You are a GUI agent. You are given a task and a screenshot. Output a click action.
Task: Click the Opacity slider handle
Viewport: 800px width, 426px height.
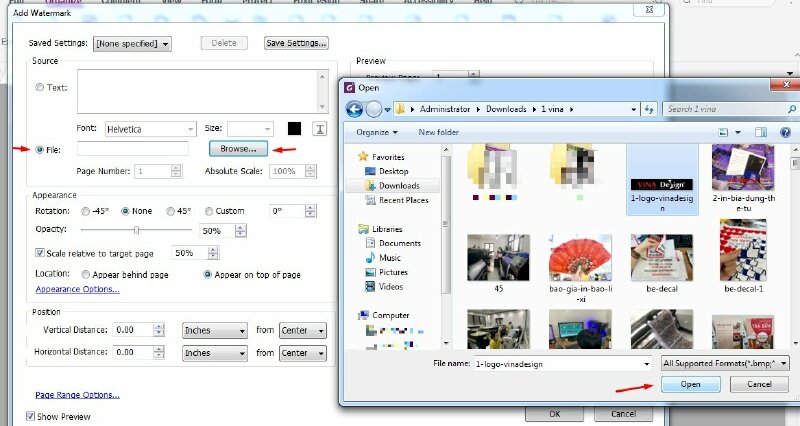click(136, 230)
